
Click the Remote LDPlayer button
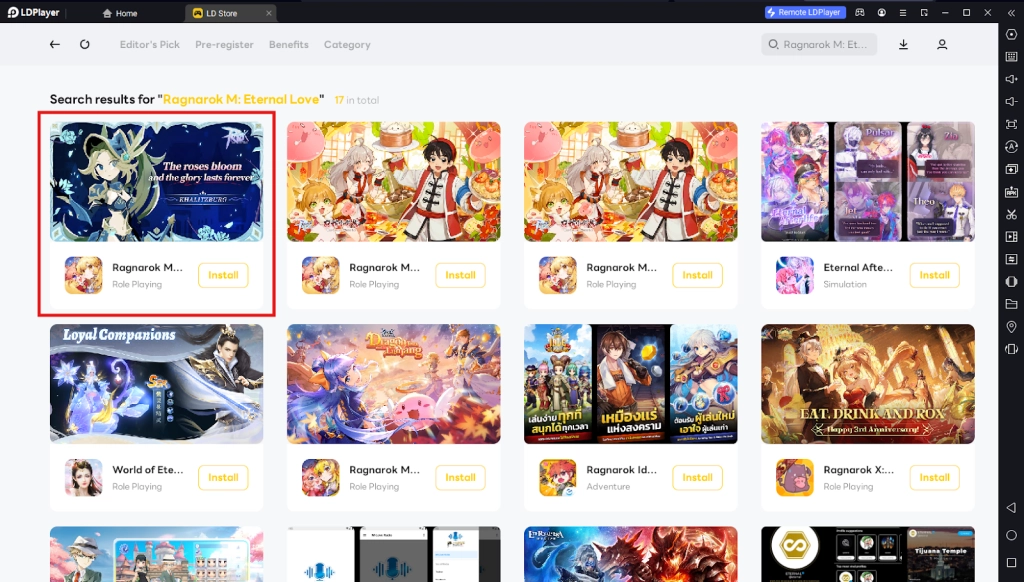click(805, 13)
